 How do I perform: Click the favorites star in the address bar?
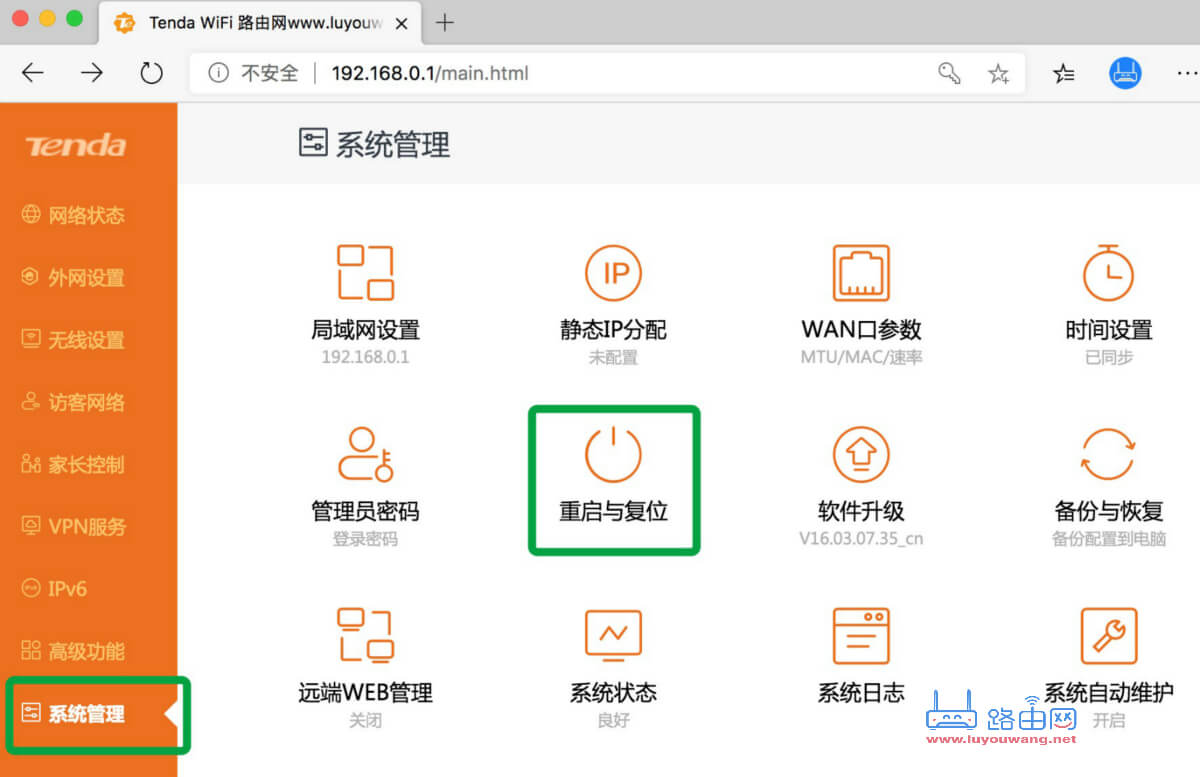tap(998, 72)
